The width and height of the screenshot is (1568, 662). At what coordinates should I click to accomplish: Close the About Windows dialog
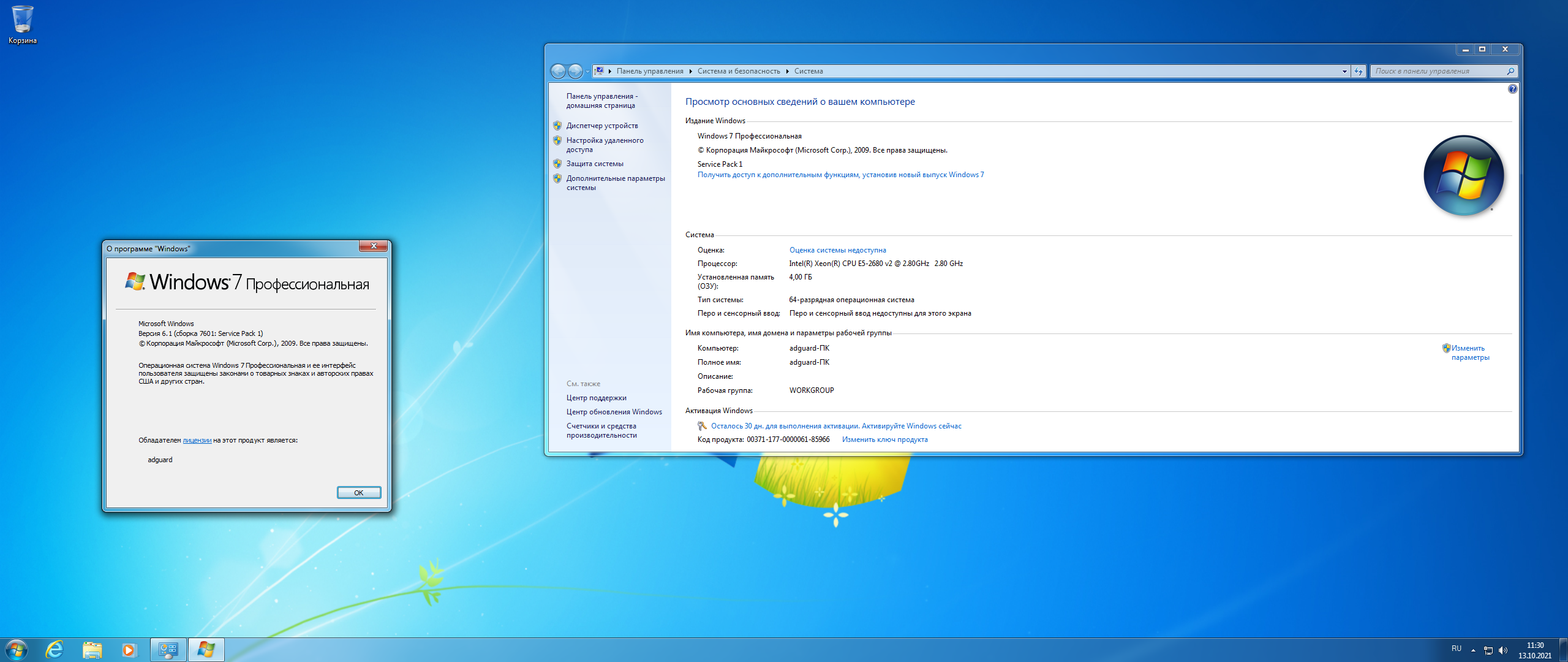click(373, 246)
